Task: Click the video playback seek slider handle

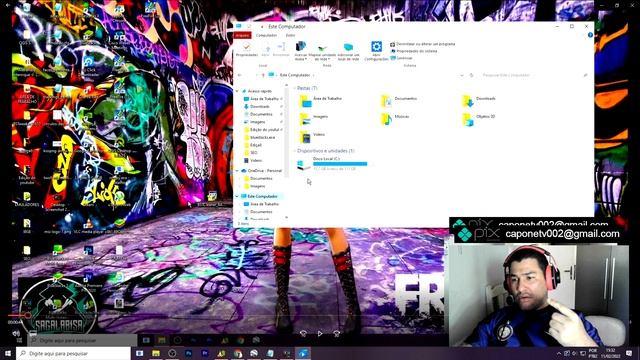Action: click(x=27, y=315)
